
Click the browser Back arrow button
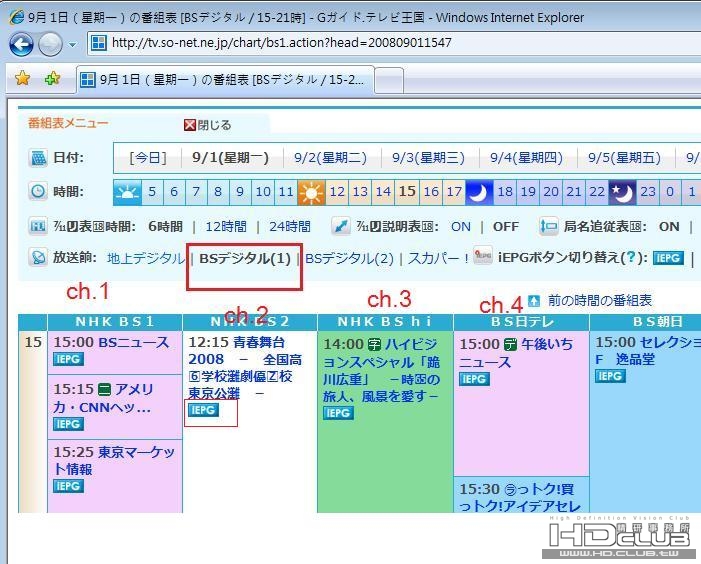[21, 45]
